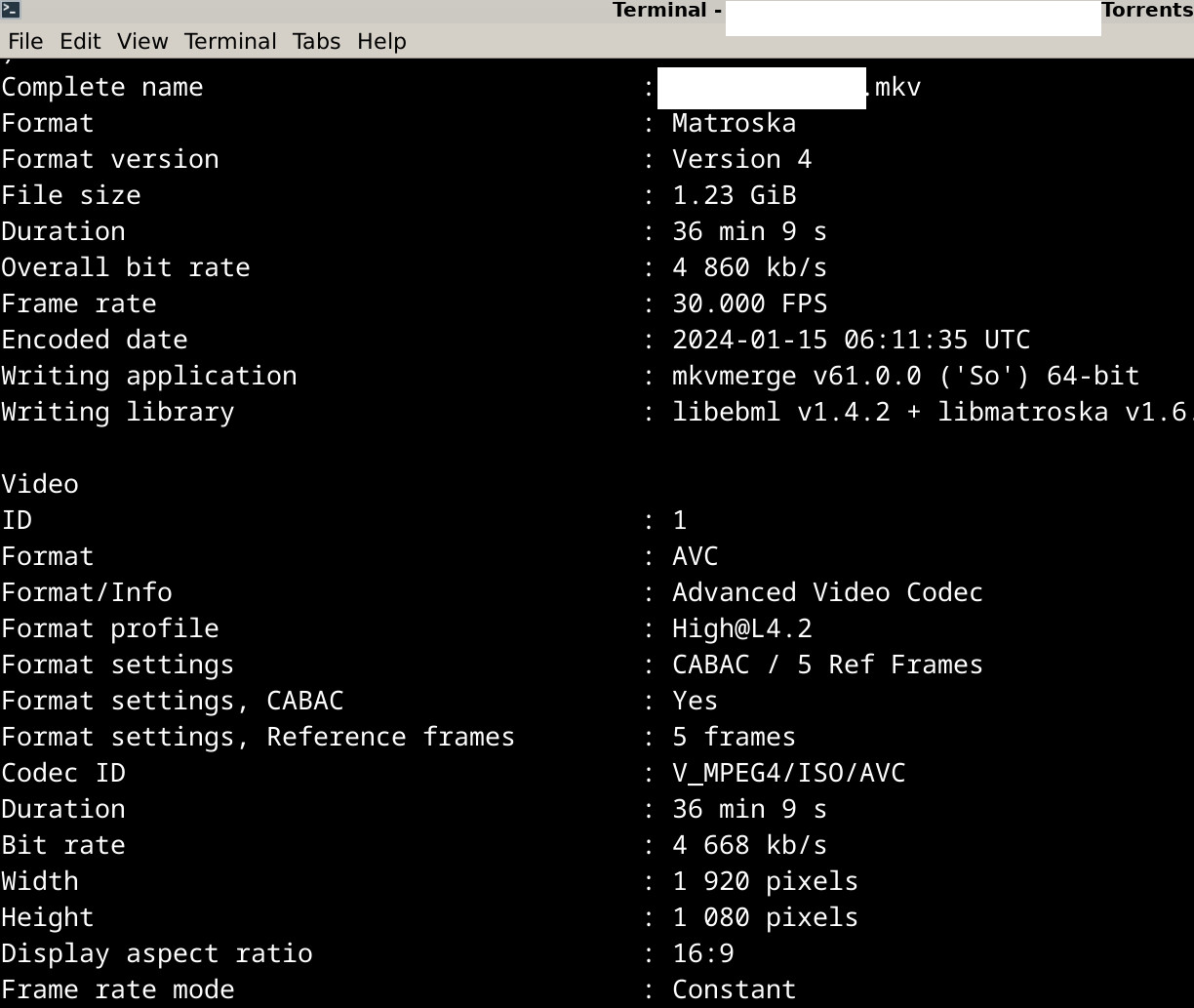The image size is (1194, 1008).
Task: Click the 'Complete name' label
Action: 102,87
